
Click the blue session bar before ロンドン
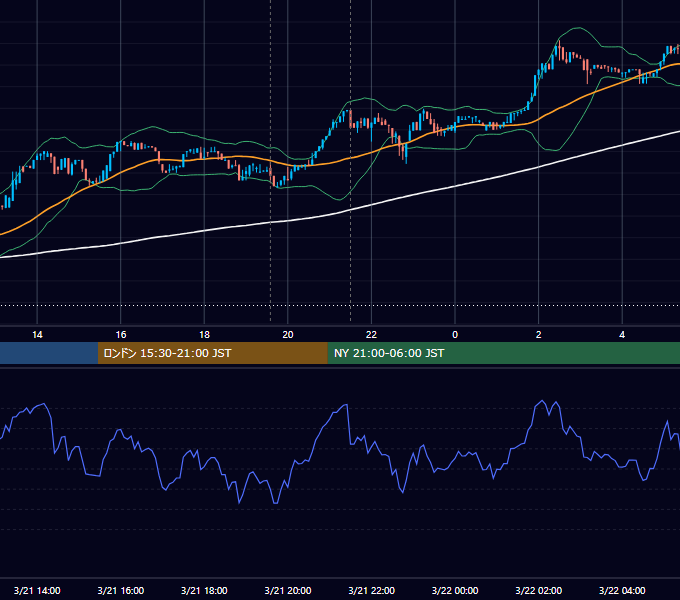[x=49, y=353]
